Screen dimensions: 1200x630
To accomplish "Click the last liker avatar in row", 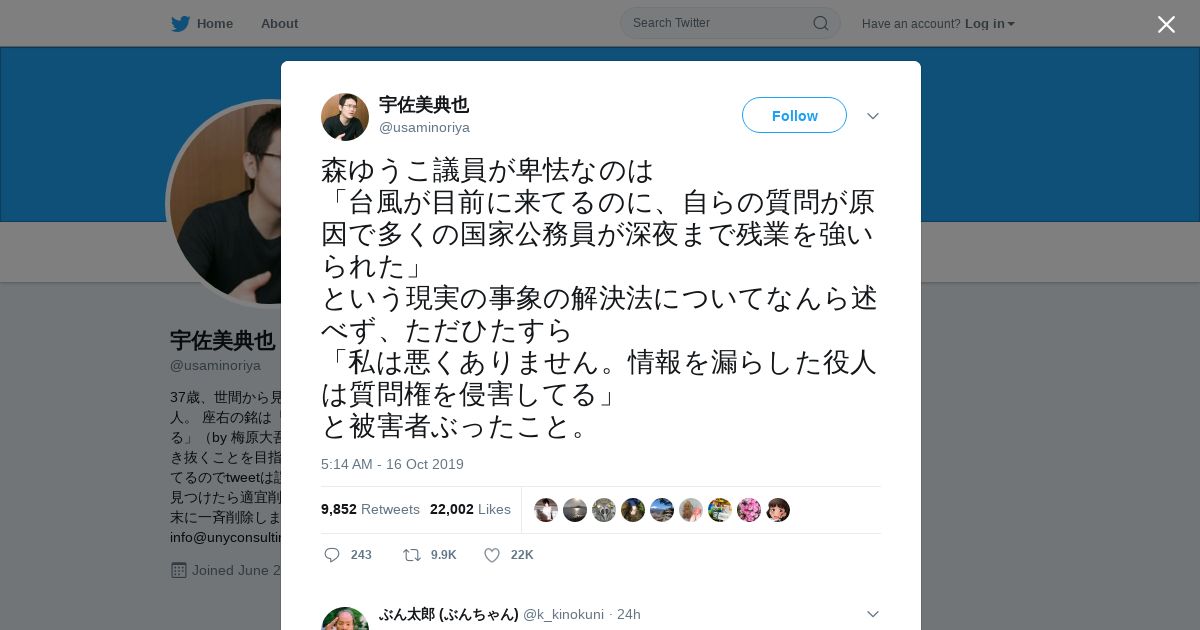I will click(778, 510).
